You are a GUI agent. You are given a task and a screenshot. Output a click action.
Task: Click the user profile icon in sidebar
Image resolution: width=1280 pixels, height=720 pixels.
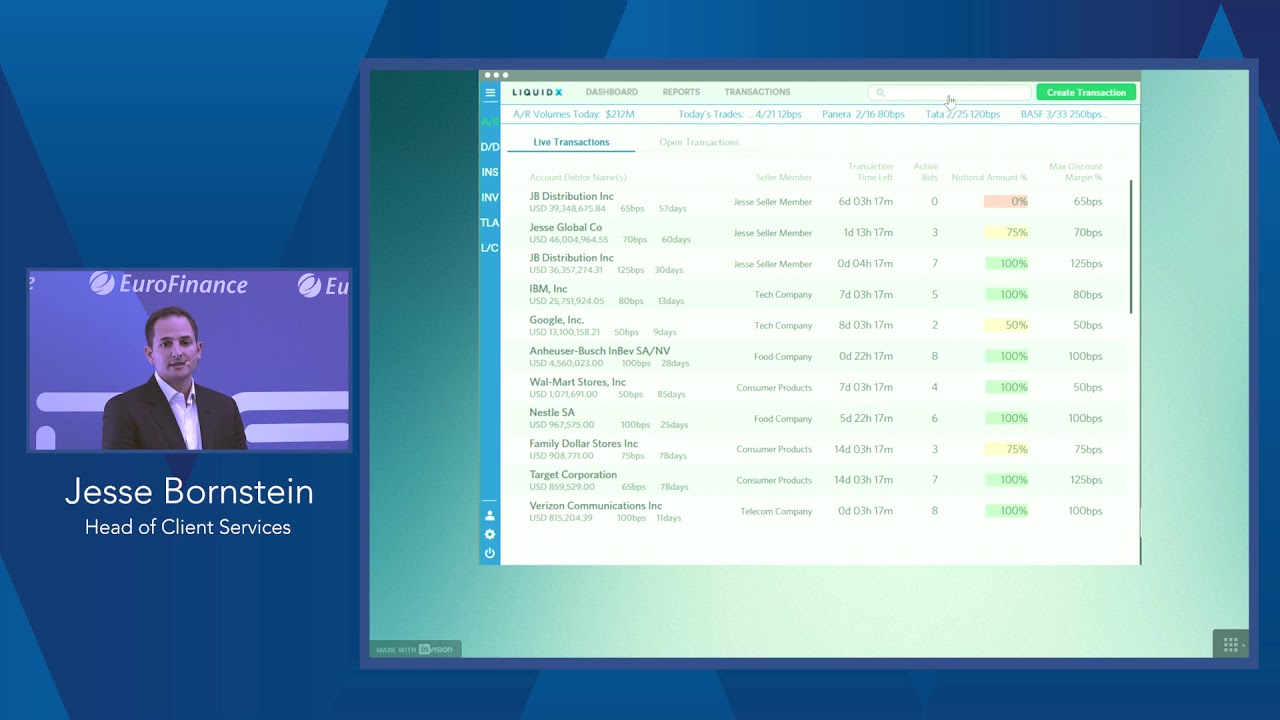pyautogui.click(x=490, y=516)
